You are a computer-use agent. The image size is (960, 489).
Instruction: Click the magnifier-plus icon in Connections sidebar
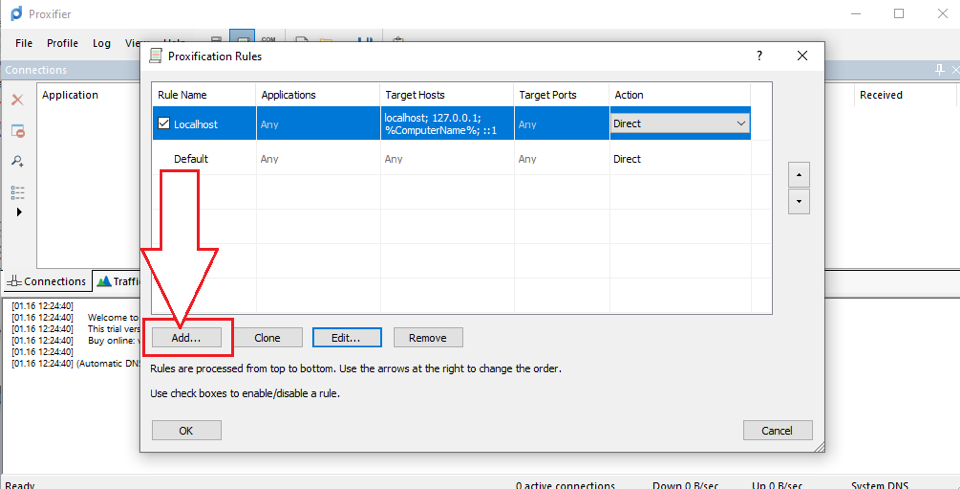point(18,161)
